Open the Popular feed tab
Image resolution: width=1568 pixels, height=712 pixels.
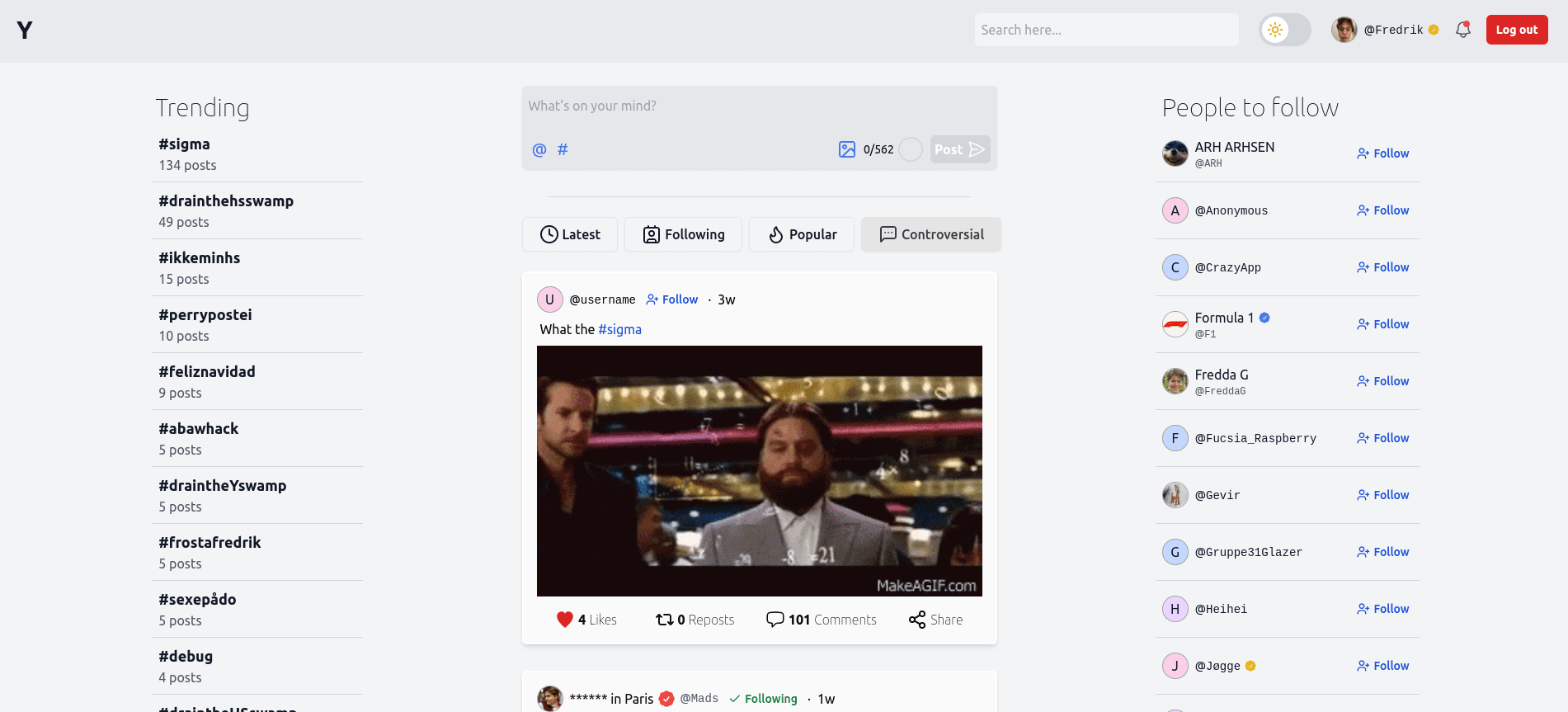click(802, 234)
